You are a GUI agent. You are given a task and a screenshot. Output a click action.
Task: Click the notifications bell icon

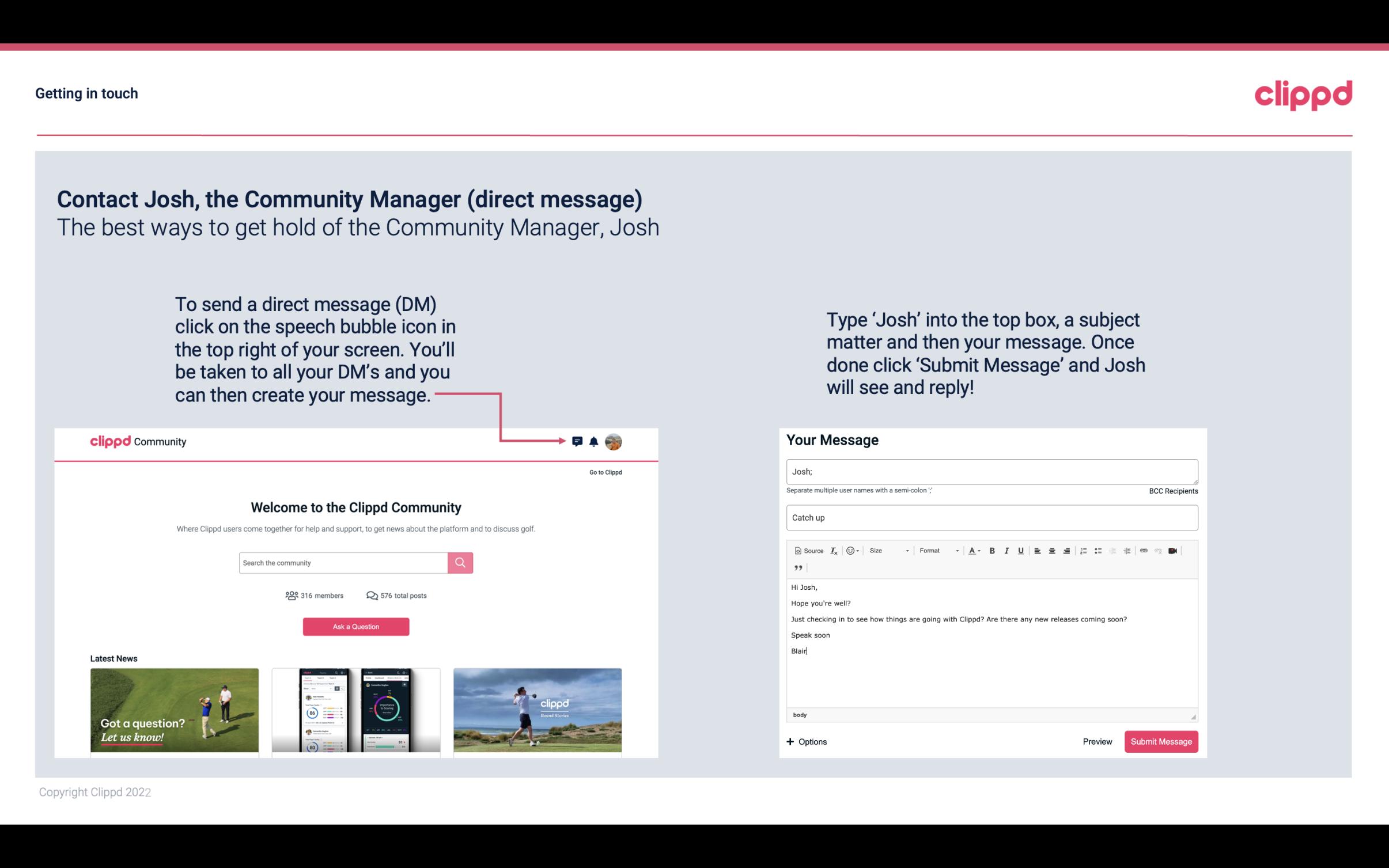click(596, 441)
